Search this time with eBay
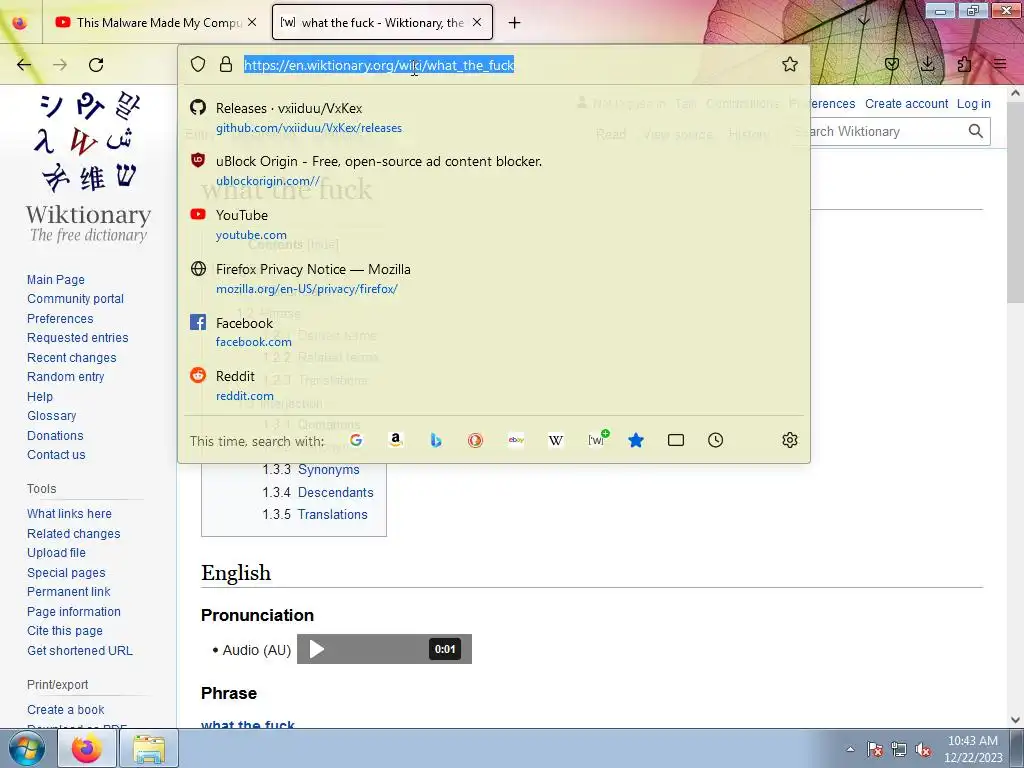1024x768 pixels. (x=516, y=440)
